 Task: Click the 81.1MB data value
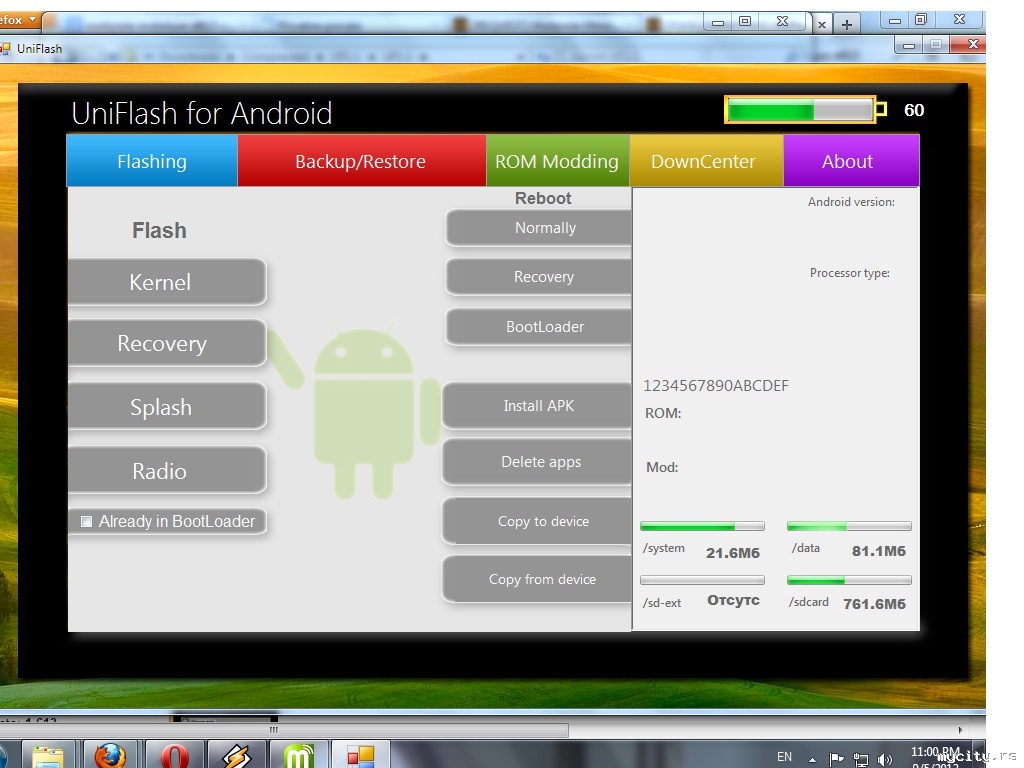tap(878, 551)
